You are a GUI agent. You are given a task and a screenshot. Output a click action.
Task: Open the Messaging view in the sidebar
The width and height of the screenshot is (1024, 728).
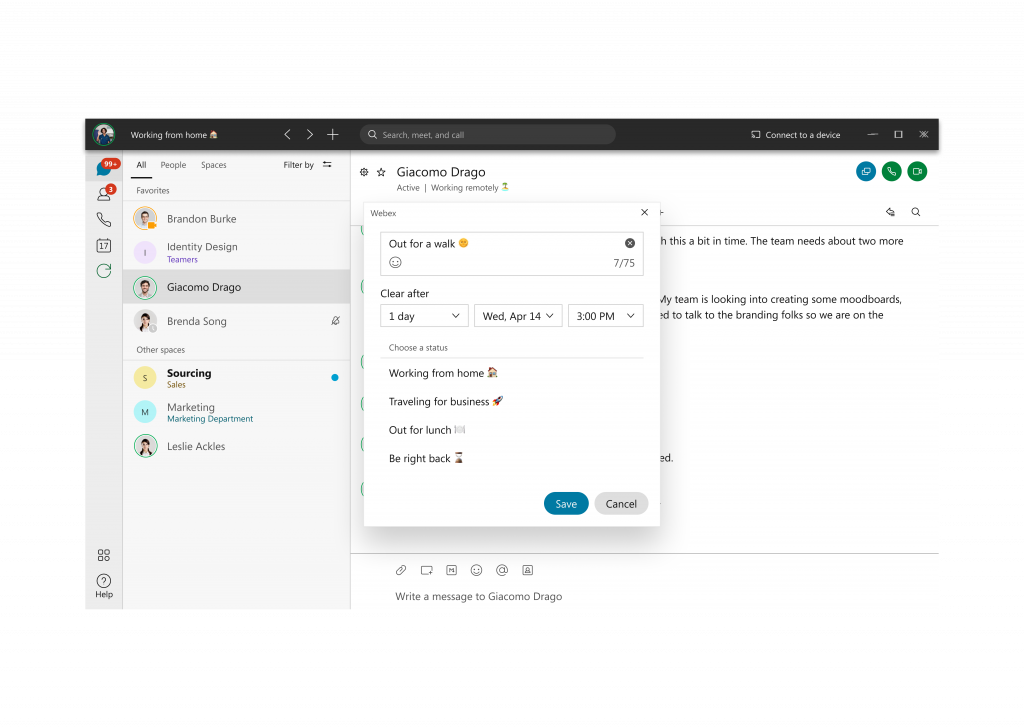(x=105, y=168)
